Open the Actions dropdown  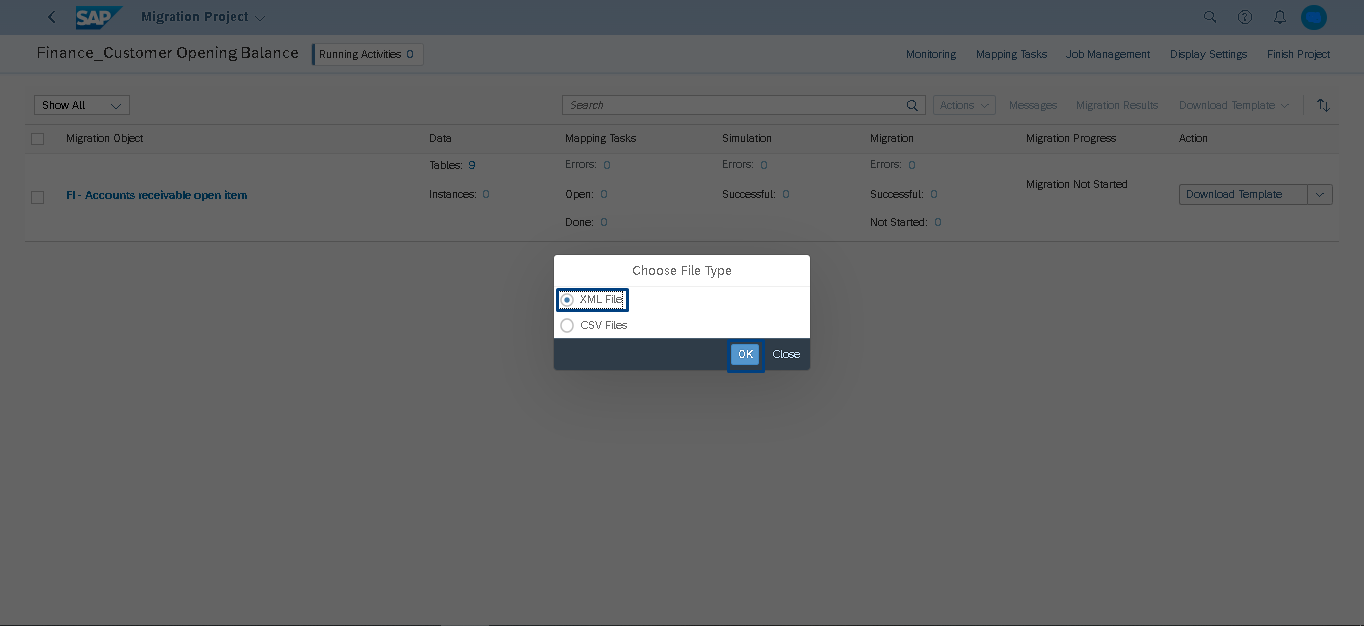(964, 105)
